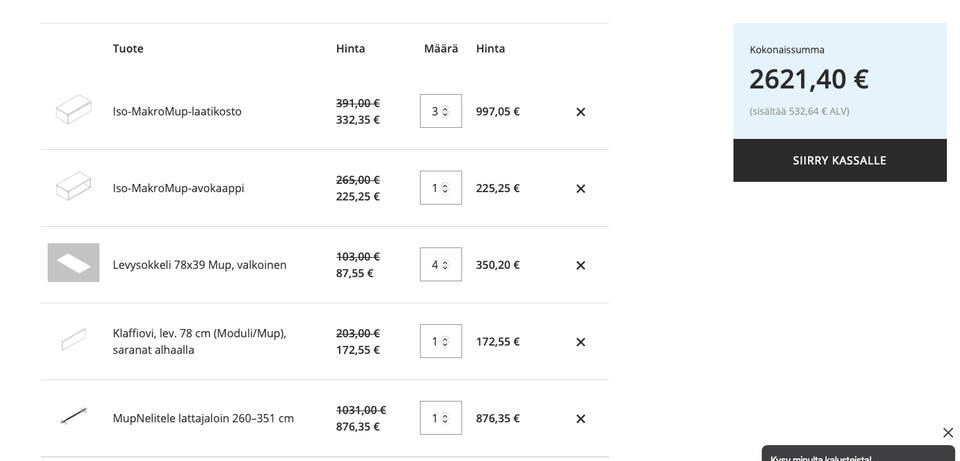Viewport: 960px width, 461px height.
Task: Remove Iso-MakroMup-laatikosto from cart
Action: point(581,112)
